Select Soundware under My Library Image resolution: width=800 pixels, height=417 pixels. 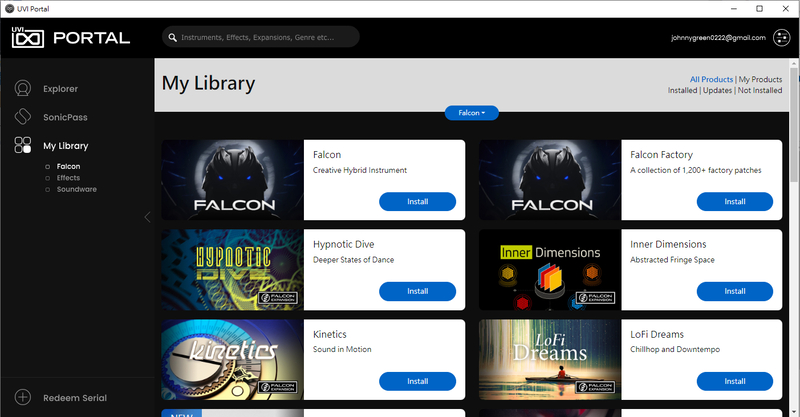click(77, 189)
